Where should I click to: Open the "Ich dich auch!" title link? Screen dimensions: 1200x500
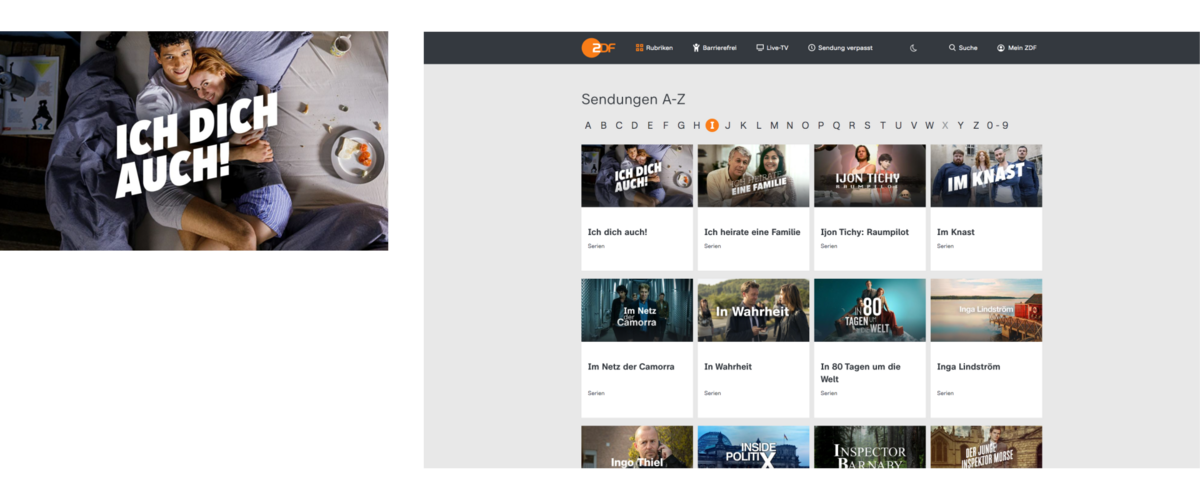[x=617, y=232]
